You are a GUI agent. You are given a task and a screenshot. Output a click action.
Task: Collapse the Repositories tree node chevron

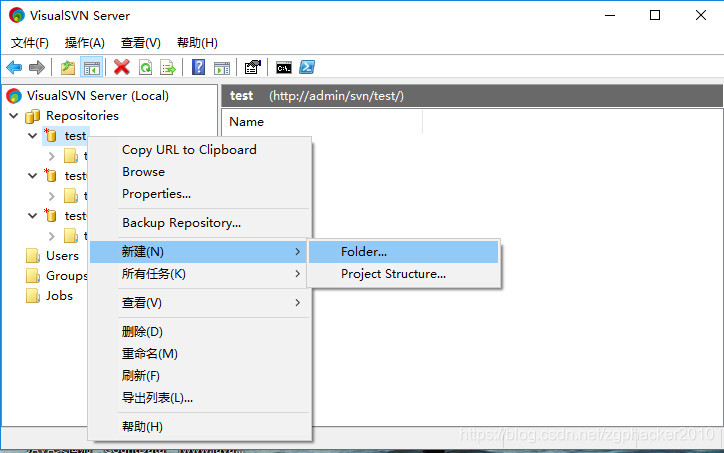click(x=14, y=115)
